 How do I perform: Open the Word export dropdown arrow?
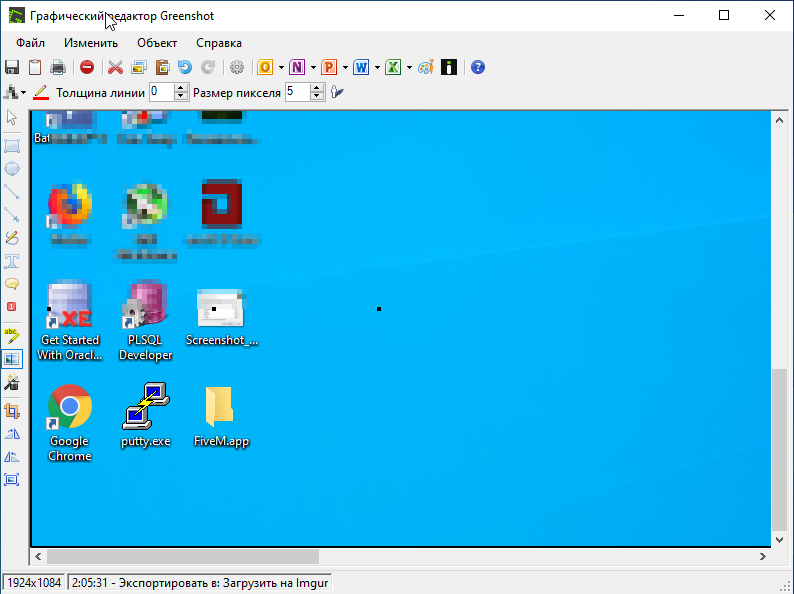(377, 67)
